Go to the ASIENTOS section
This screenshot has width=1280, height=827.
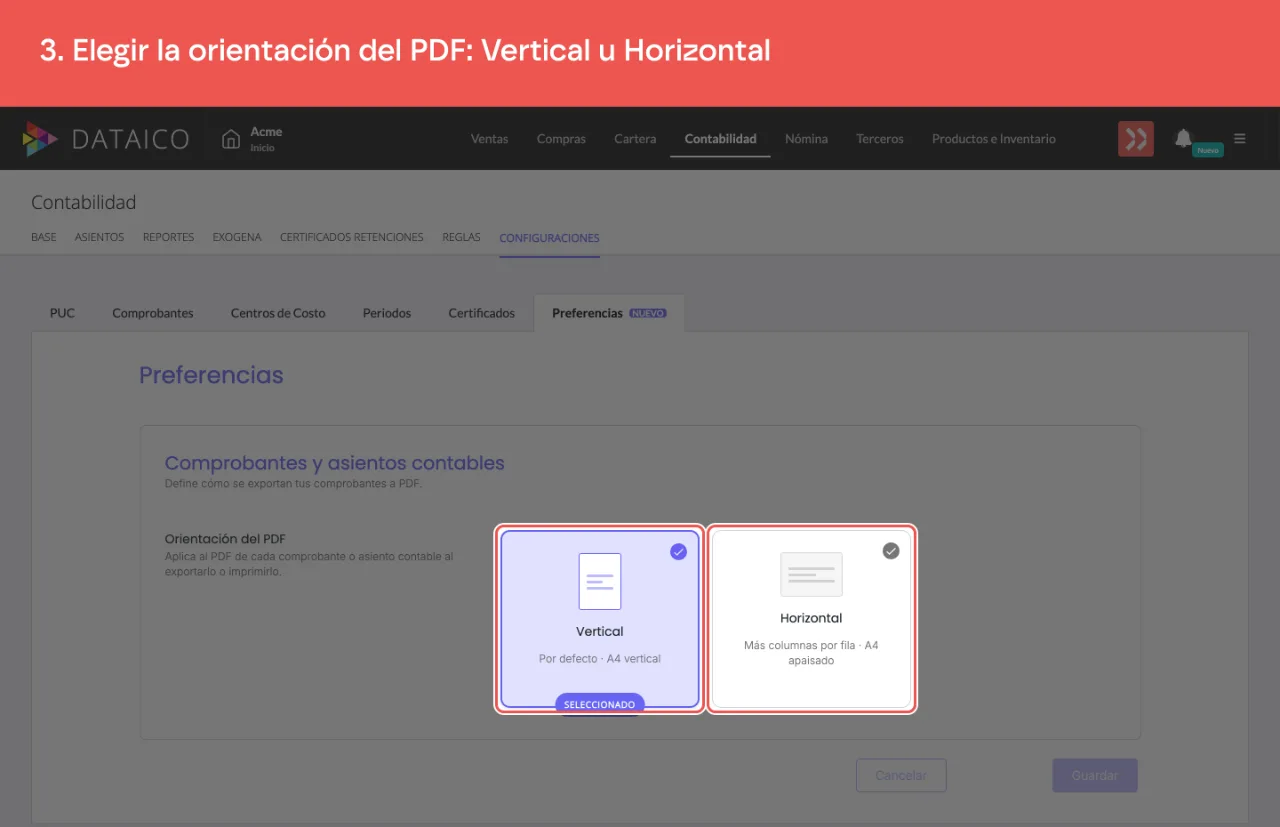click(x=99, y=238)
